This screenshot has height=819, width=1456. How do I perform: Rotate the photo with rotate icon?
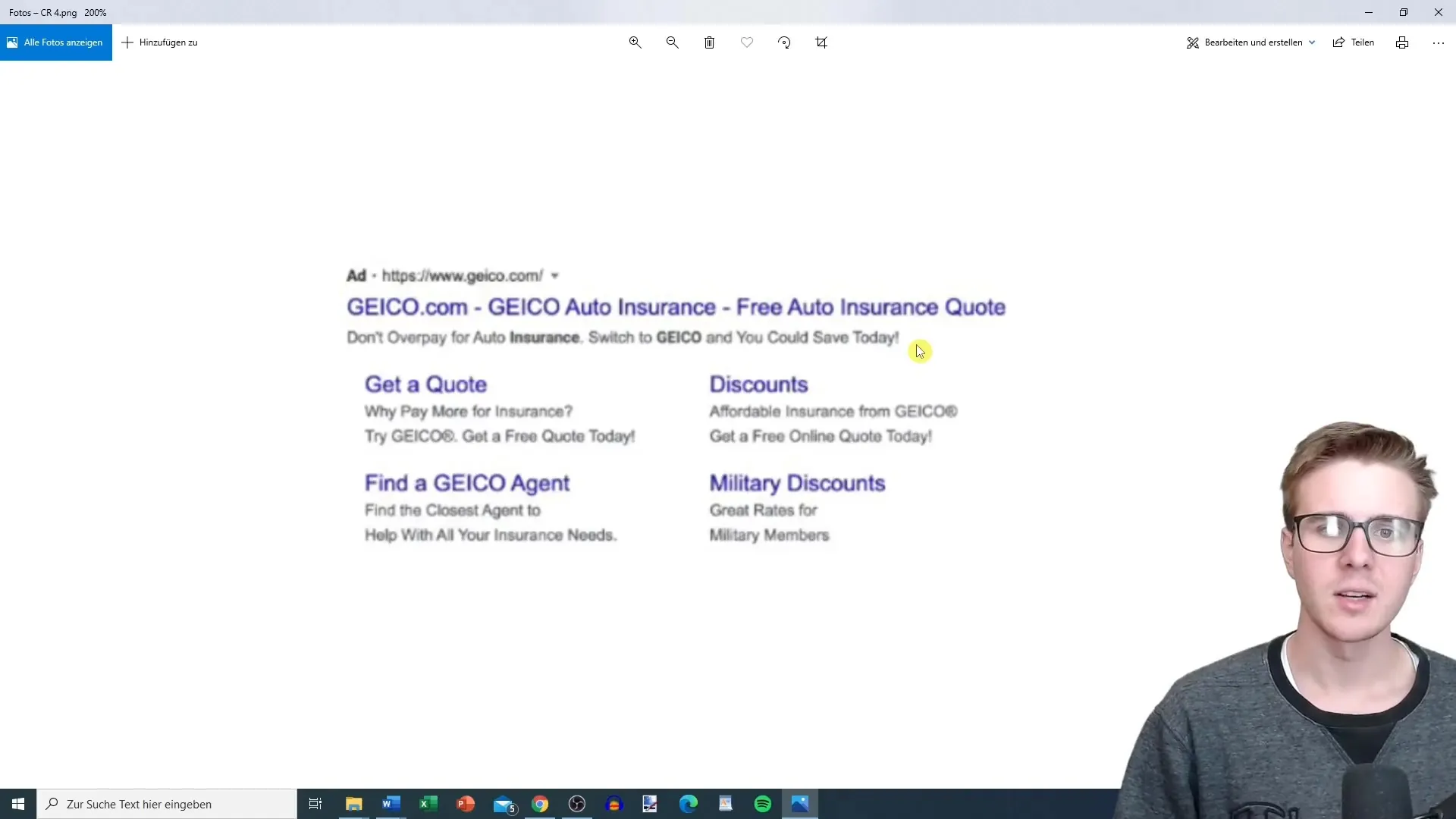pyautogui.click(x=784, y=42)
